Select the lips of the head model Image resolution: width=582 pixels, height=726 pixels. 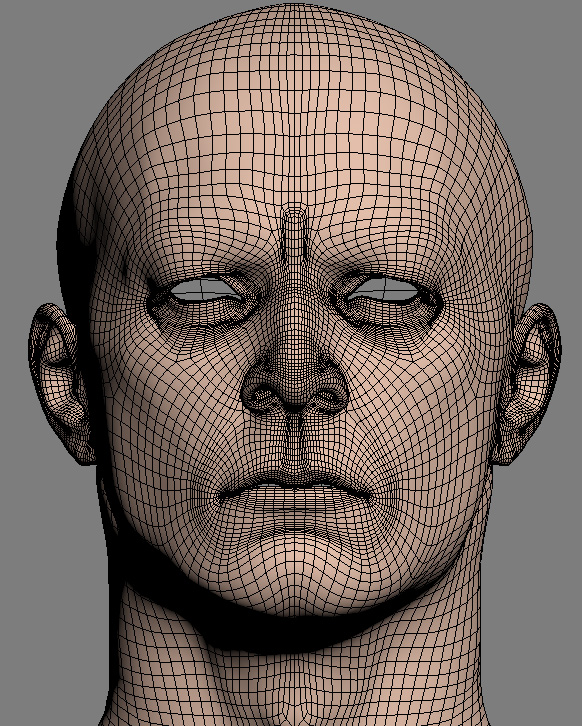(295, 495)
